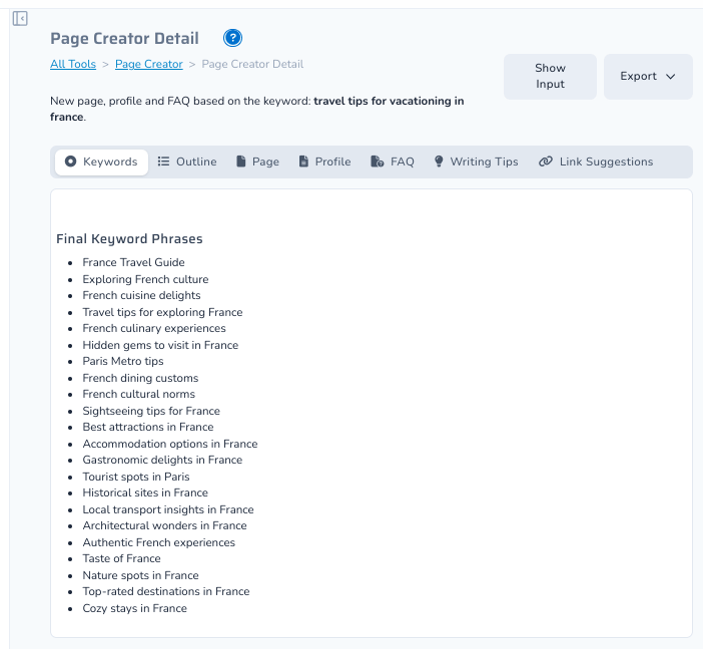The image size is (704, 650).
Task: Click the Final Keyword Phrases heading
Action: (x=129, y=239)
